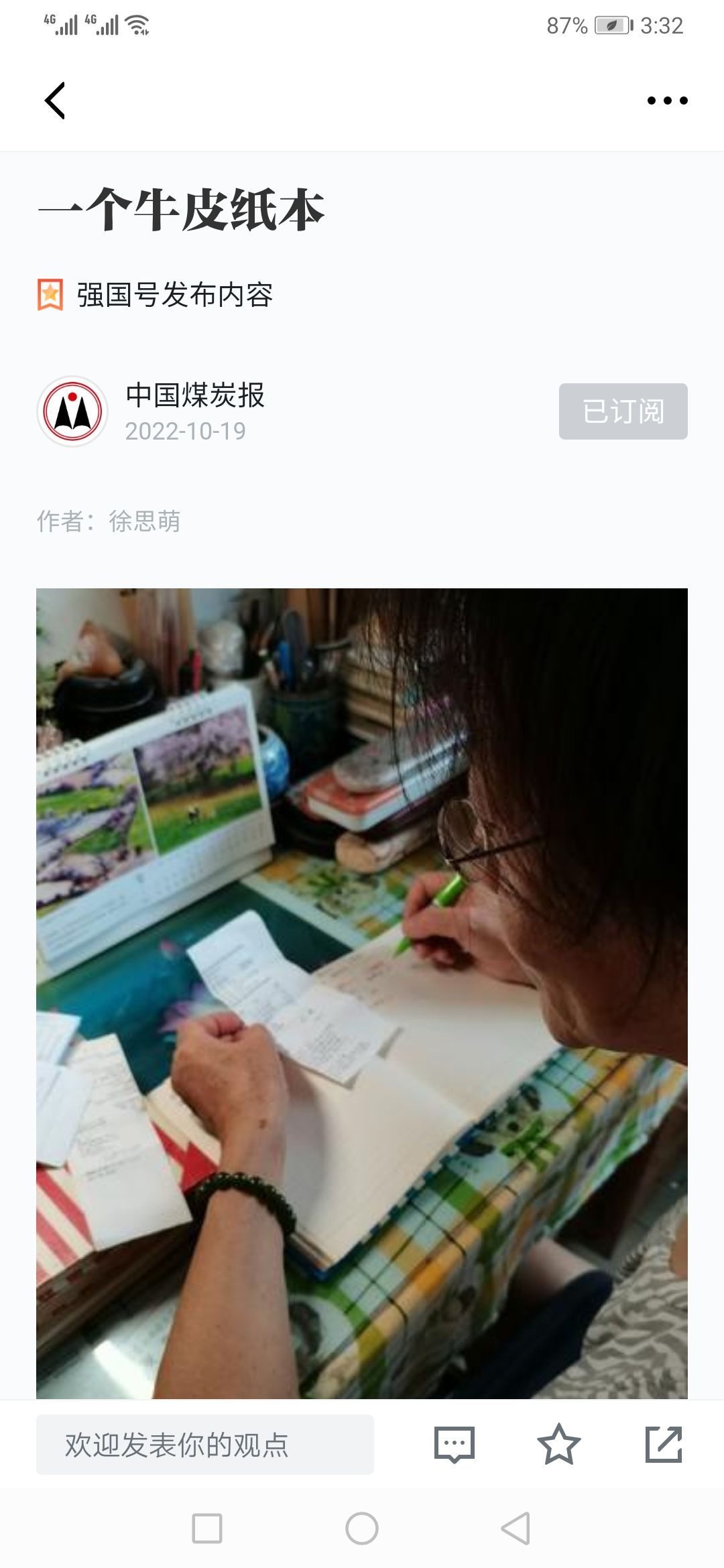Tap the article title 一个牛皮纸本
Viewport: 724px width, 1568px height.
click(182, 210)
